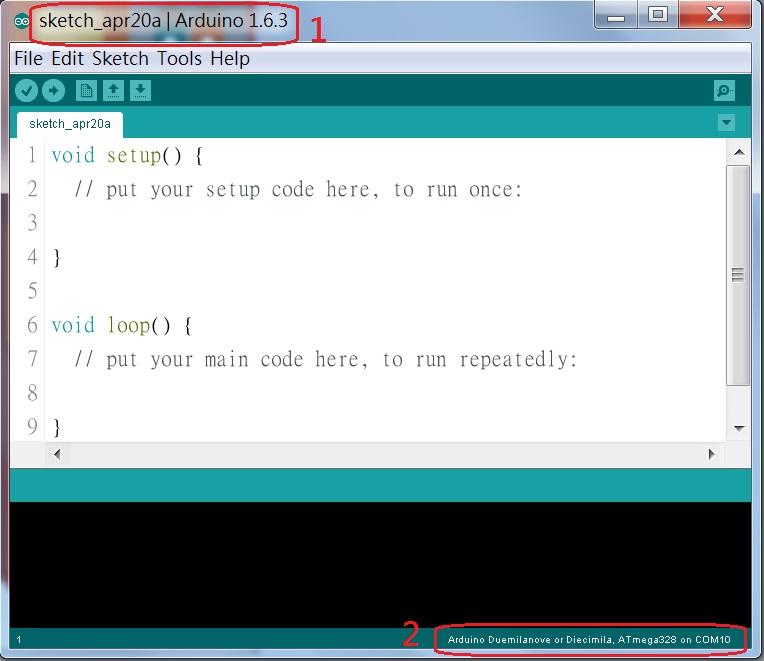Screen dimensions: 764x661
Task: Save the sketch with down-arrow icon
Action: coord(140,91)
